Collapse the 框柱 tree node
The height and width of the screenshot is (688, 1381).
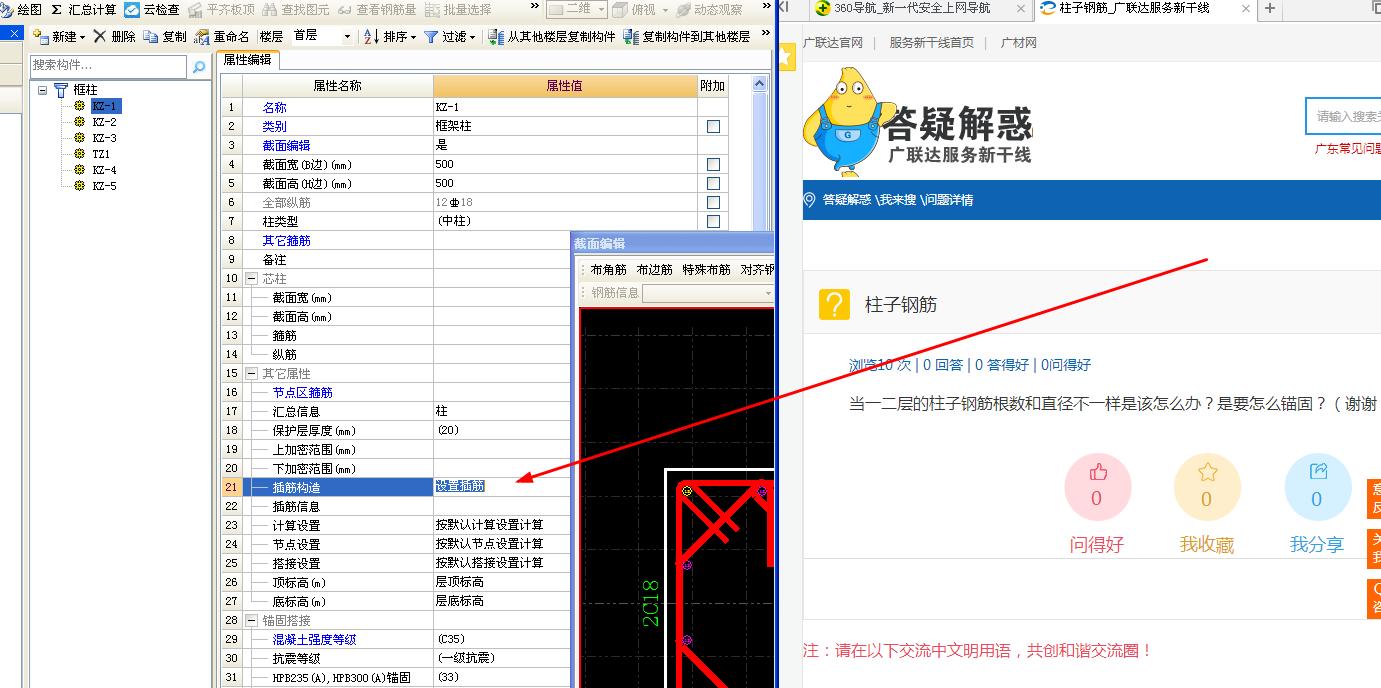click(43, 90)
